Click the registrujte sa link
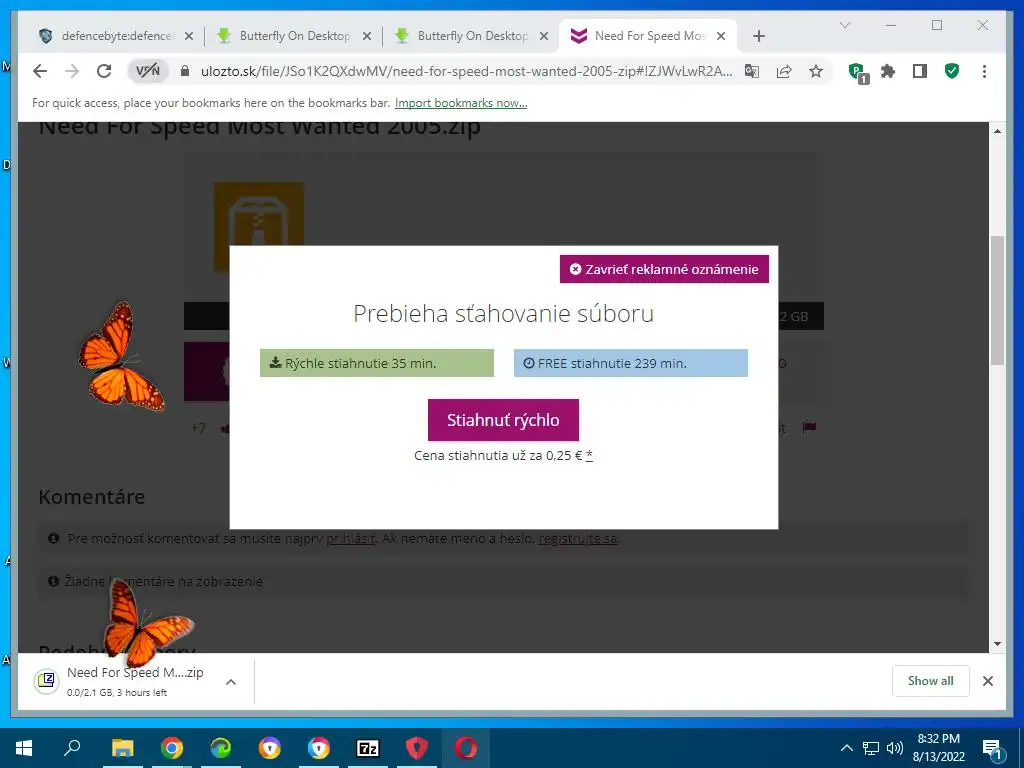Viewport: 1024px width, 768px height. 578,539
